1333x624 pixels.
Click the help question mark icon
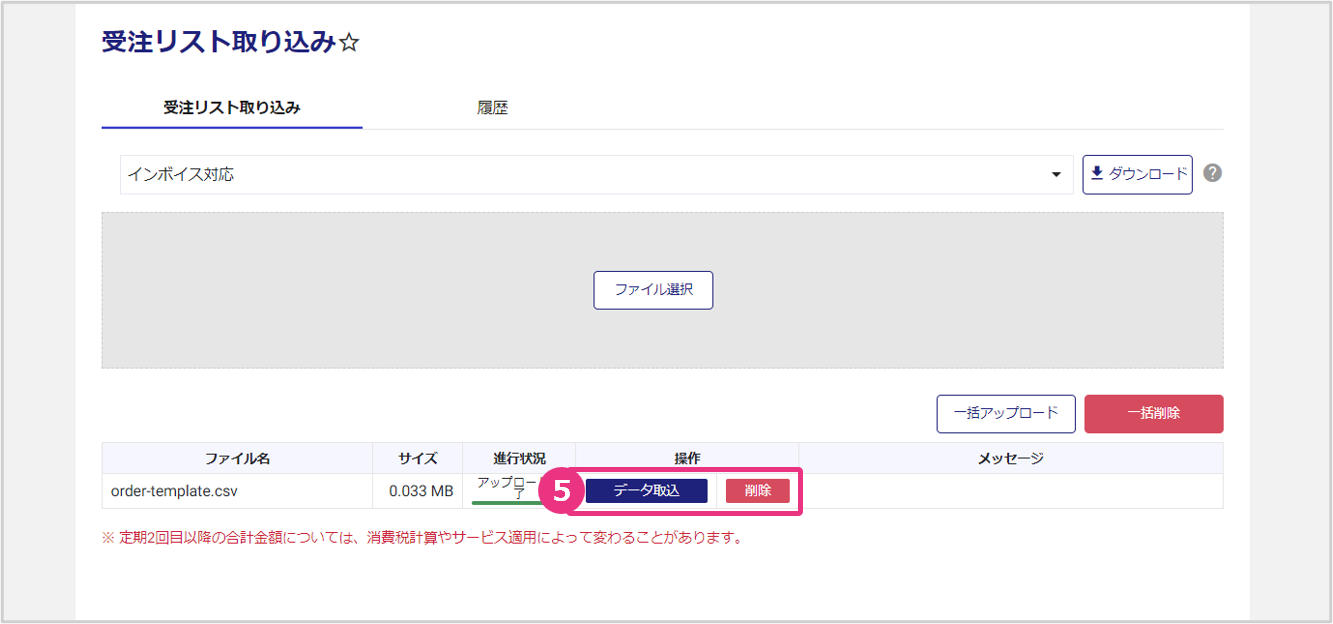(1212, 173)
